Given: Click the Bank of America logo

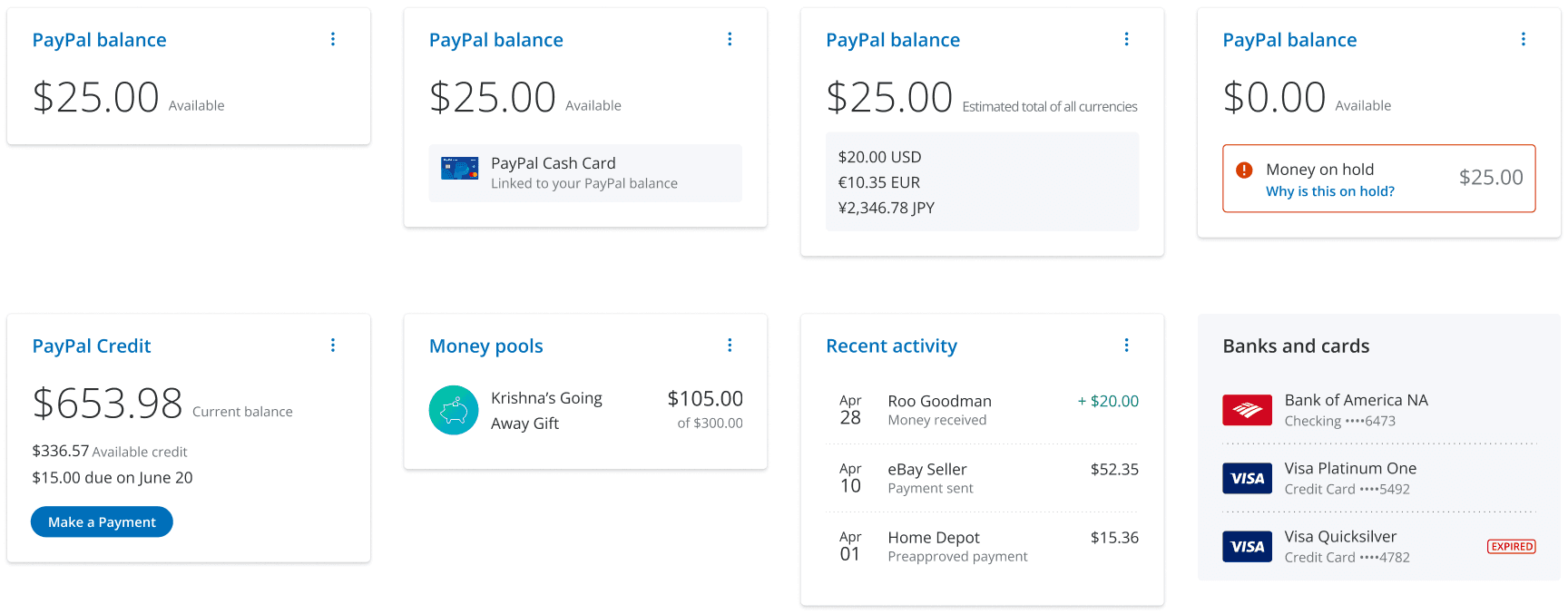Looking at the screenshot, I should tap(1247, 410).
